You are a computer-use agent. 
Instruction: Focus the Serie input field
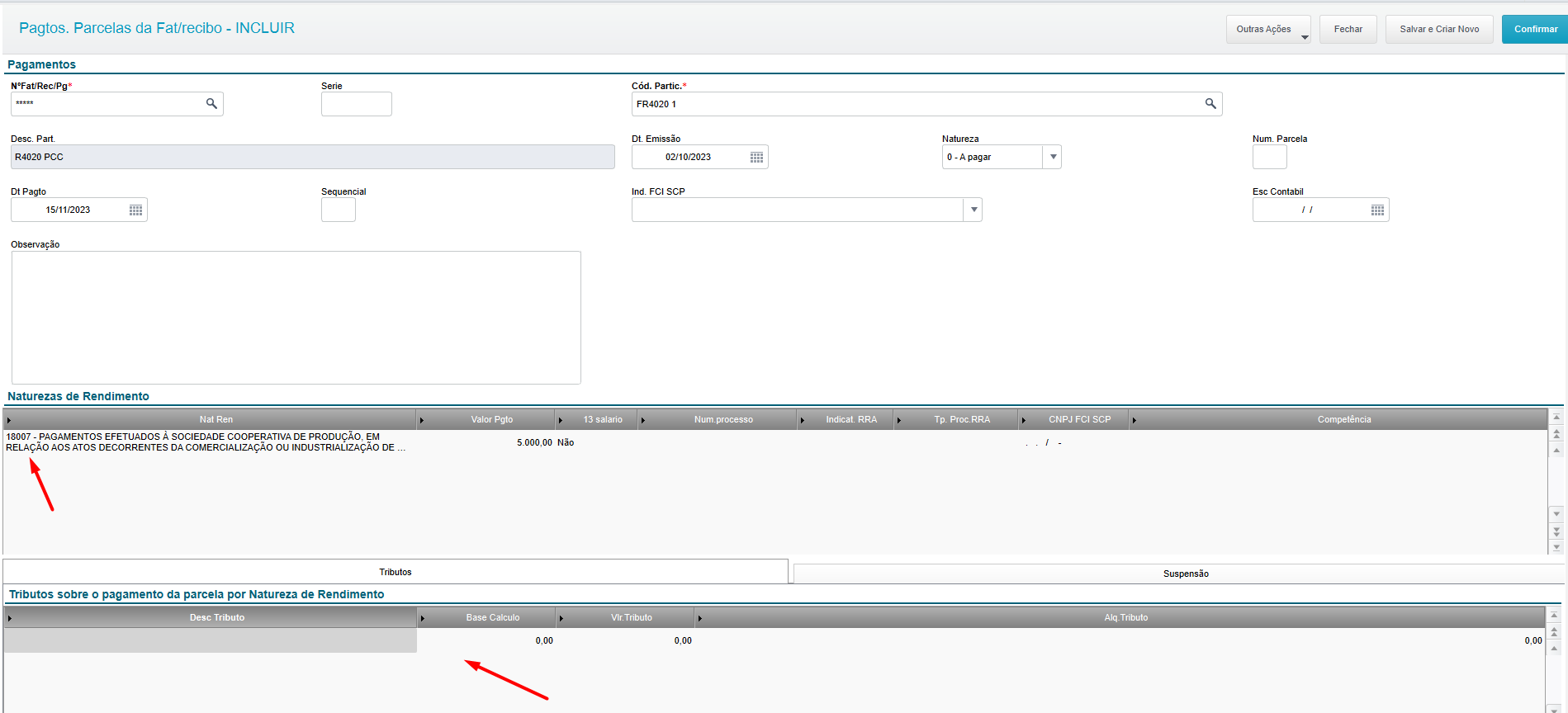coord(357,104)
